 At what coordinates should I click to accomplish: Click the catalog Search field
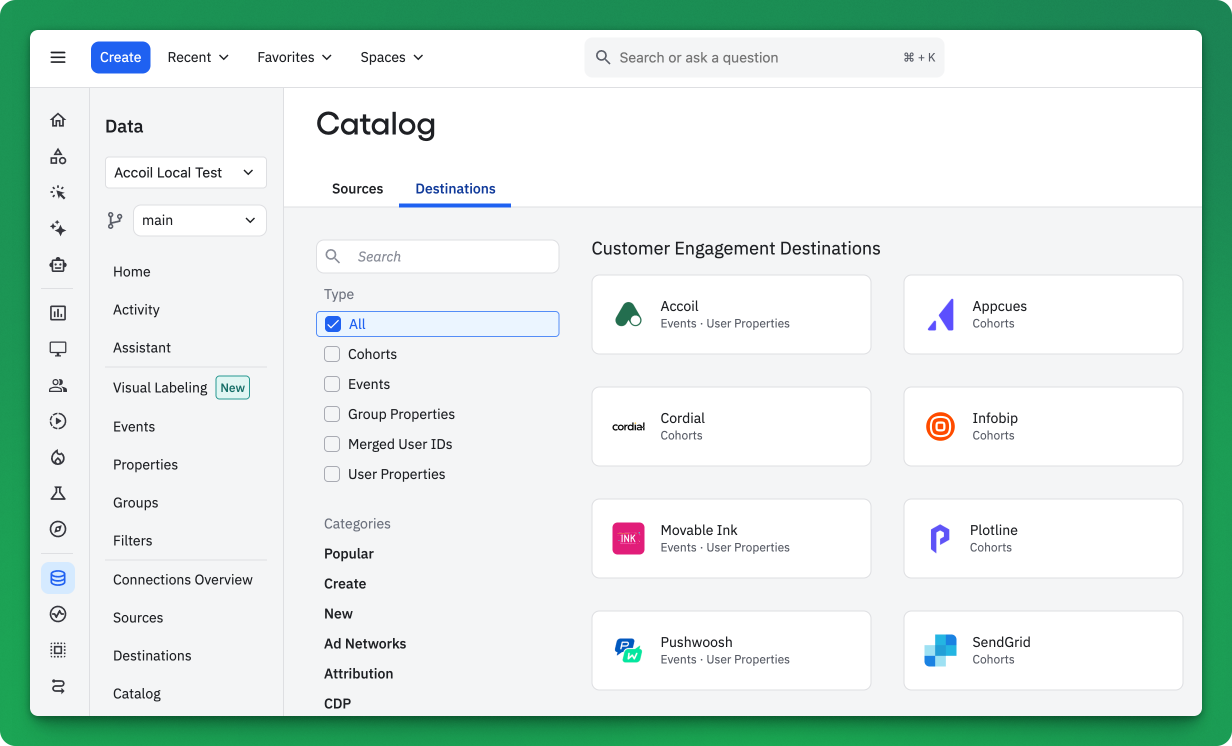[x=437, y=256]
